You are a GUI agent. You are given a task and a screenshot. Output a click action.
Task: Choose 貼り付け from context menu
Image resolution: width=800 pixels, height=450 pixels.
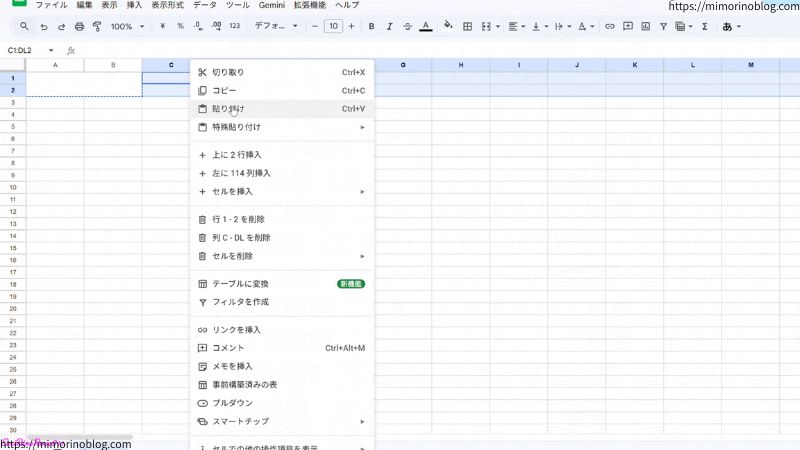click(282, 109)
